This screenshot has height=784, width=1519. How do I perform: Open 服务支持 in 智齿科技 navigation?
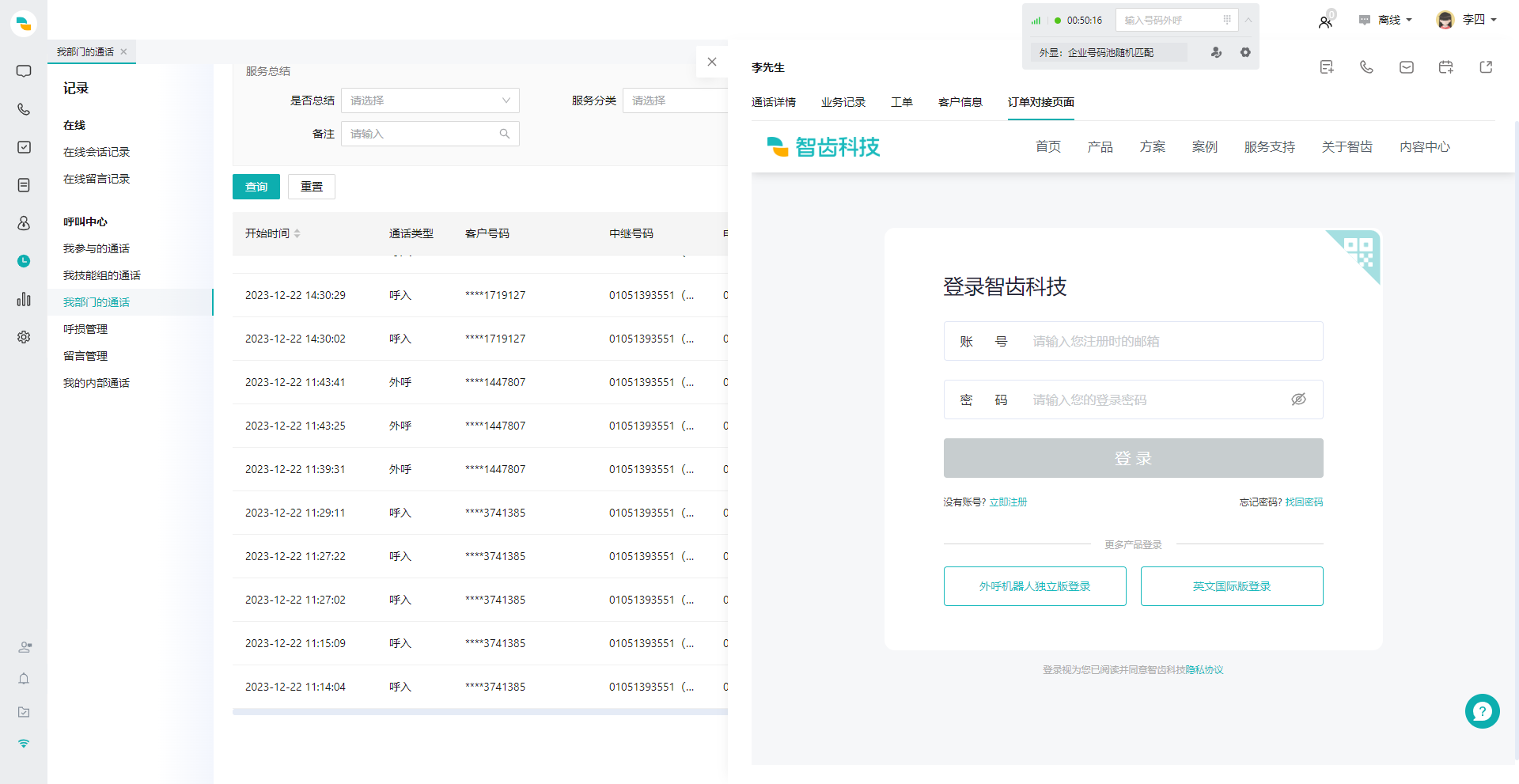click(1269, 146)
